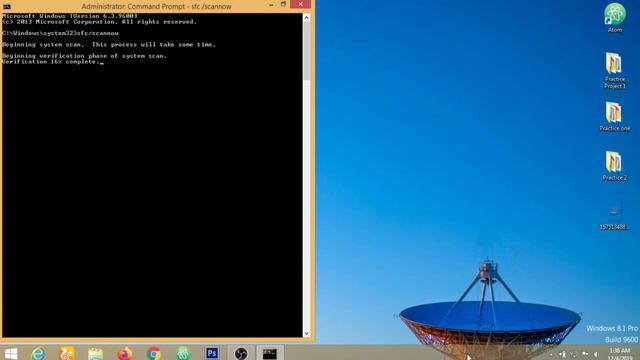Minimize the Command Prompt window
Viewport: 640px width, 360px height.
coord(271,4)
